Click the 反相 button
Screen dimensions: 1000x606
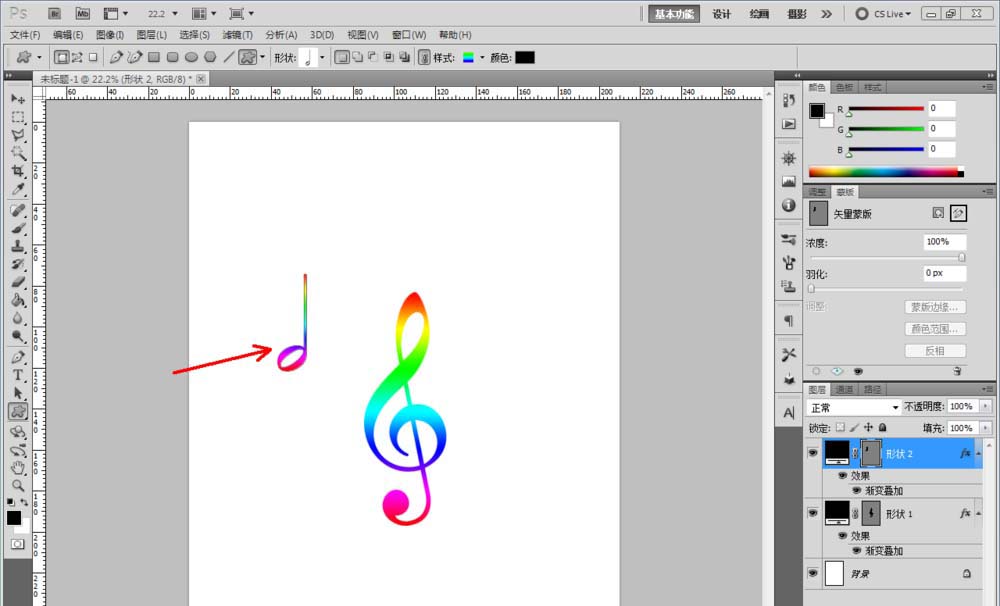click(x=935, y=351)
